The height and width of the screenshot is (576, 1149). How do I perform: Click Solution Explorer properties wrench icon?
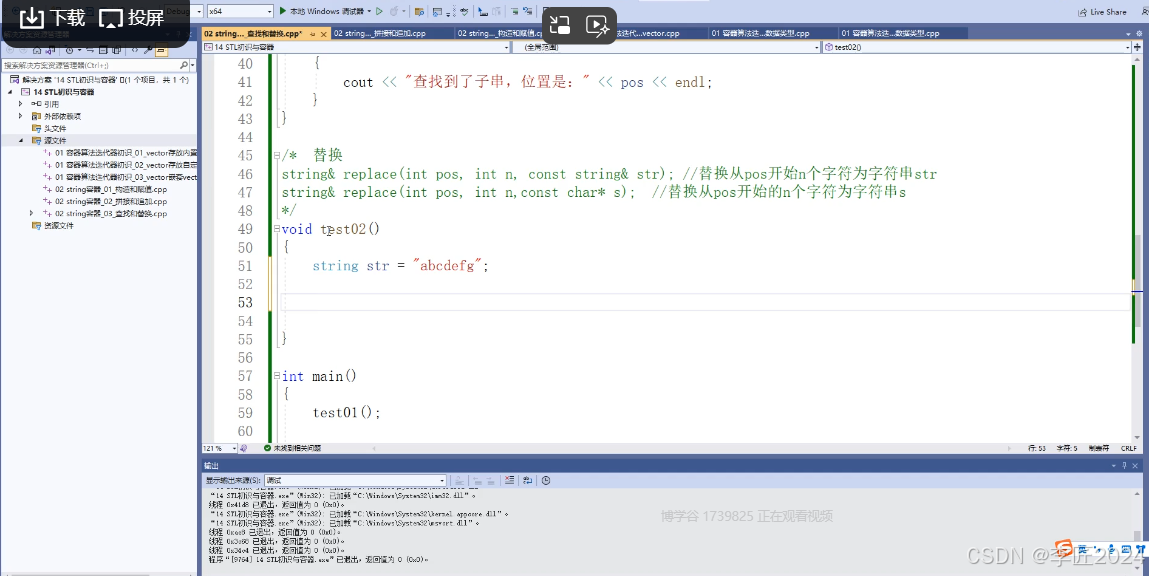[x=148, y=50]
